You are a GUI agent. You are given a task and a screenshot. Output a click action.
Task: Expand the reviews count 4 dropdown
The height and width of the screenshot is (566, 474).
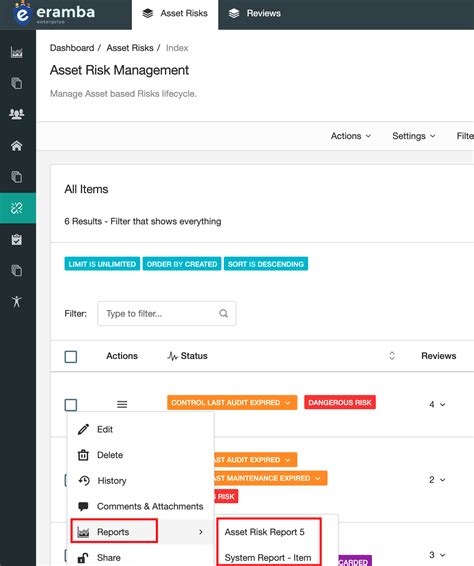click(x=437, y=404)
